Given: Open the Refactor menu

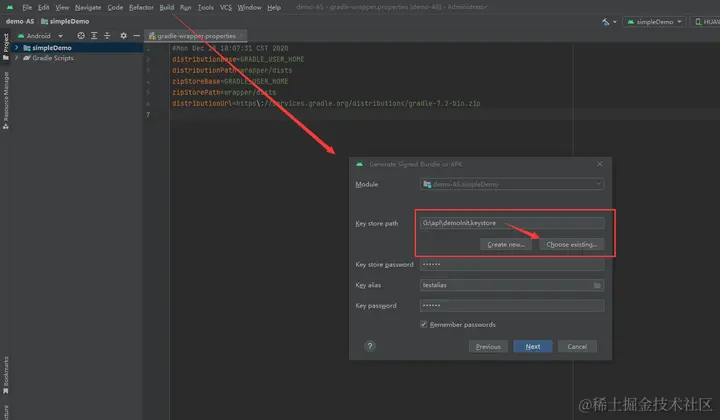Looking at the screenshot, I should 141,7.
